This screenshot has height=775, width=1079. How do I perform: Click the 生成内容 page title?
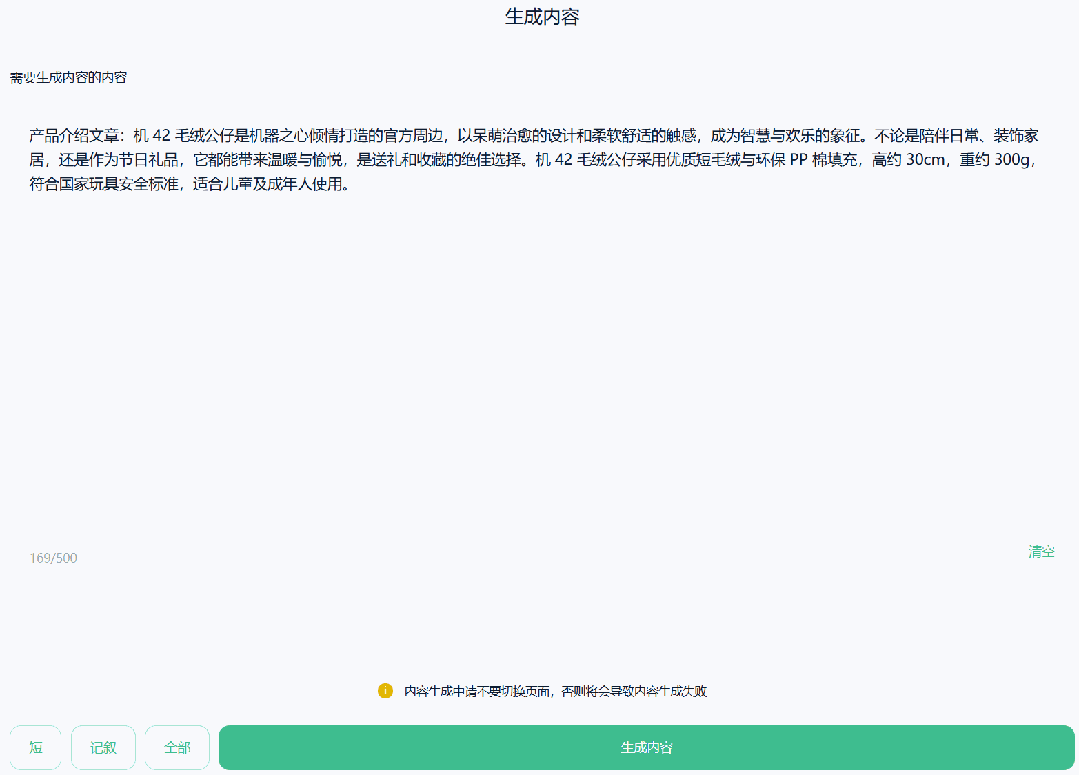[539, 19]
